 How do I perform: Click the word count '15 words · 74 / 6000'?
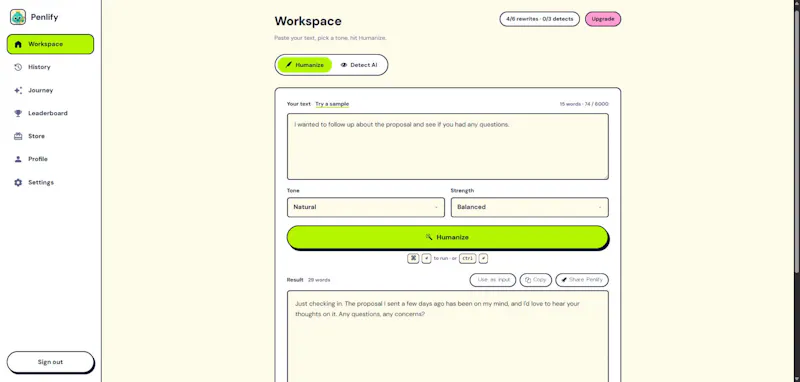[x=584, y=104]
